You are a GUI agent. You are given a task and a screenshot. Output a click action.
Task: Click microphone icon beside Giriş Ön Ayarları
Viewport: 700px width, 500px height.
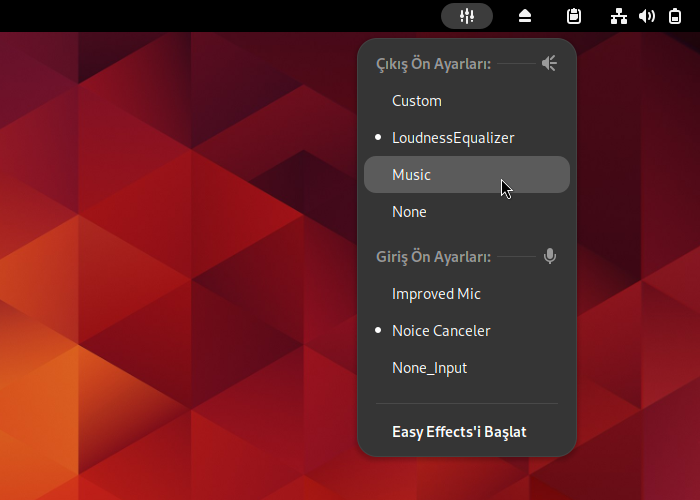coord(550,256)
